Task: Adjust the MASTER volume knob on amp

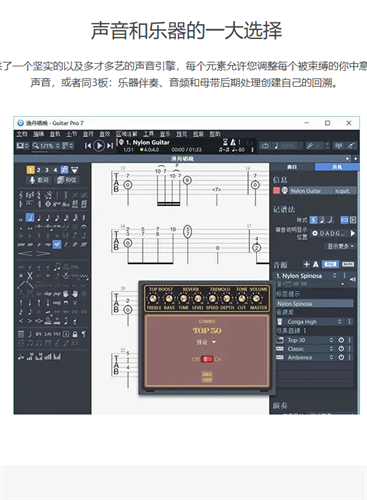Action: click(x=256, y=298)
